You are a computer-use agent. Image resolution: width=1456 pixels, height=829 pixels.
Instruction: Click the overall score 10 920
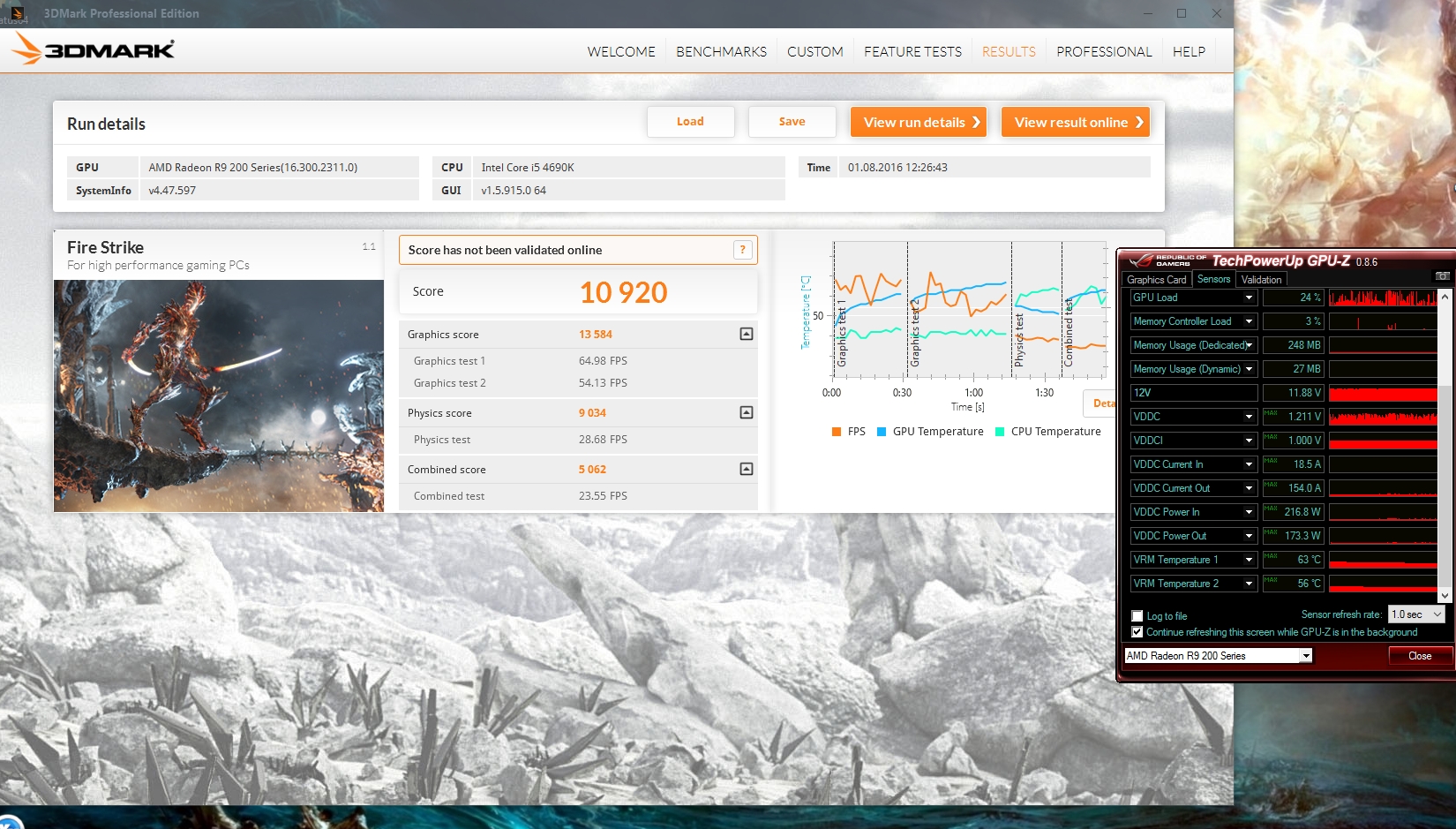click(623, 292)
